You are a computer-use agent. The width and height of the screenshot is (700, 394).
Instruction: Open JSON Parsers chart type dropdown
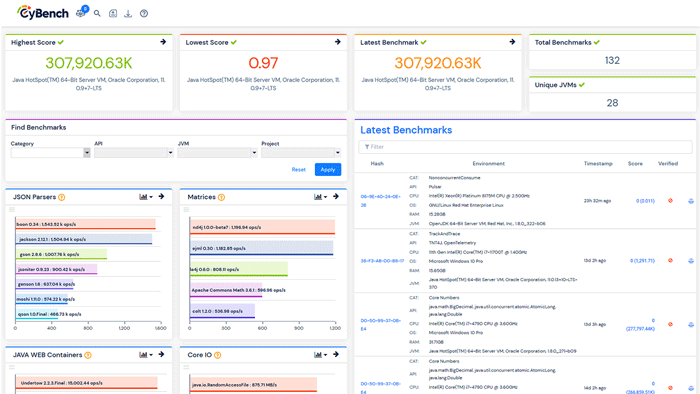pos(146,197)
